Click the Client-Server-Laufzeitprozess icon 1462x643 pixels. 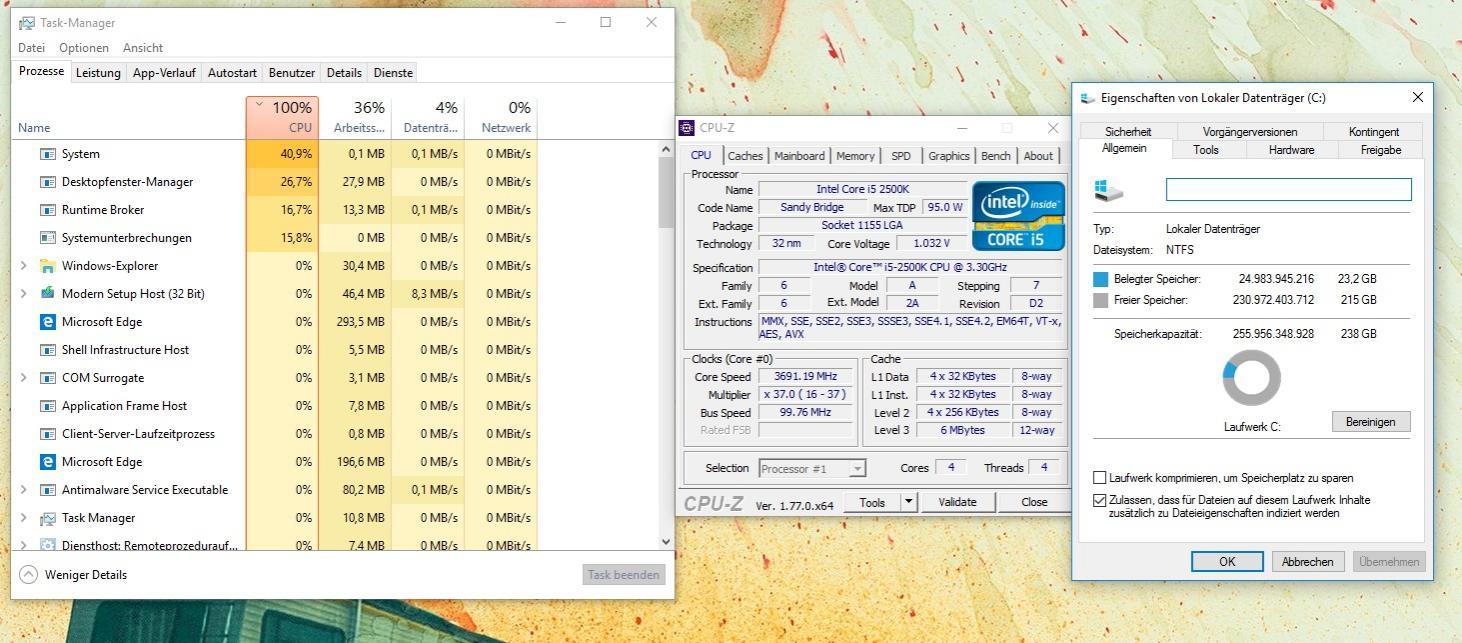tap(47, 434)
